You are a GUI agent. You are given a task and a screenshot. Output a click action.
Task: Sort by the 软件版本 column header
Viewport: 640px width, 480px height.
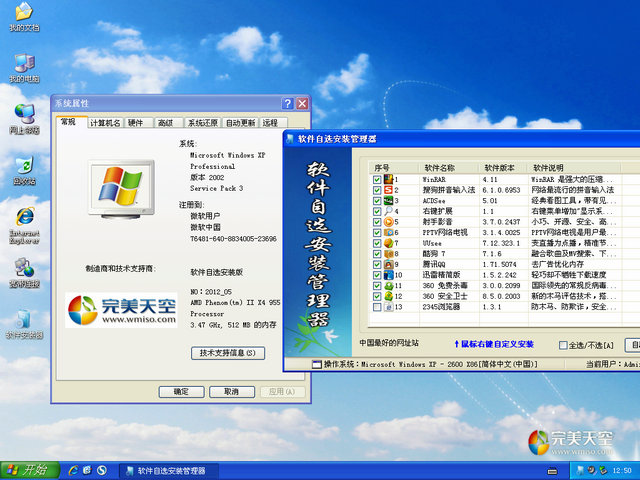(x=503, y=168)
